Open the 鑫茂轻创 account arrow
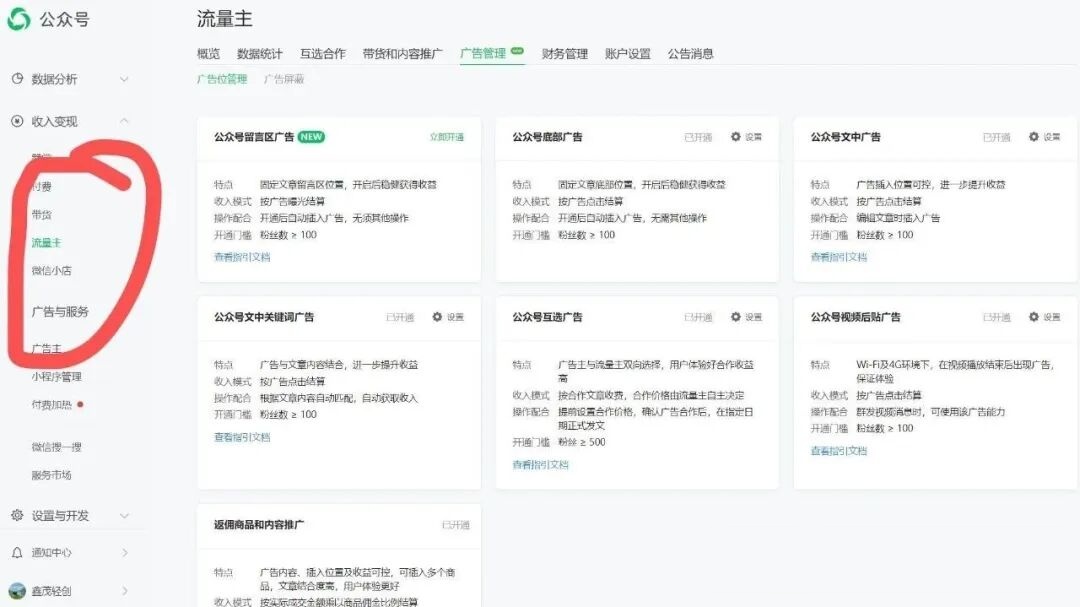This screenshot has width=1080, height=607. point(125,590)
